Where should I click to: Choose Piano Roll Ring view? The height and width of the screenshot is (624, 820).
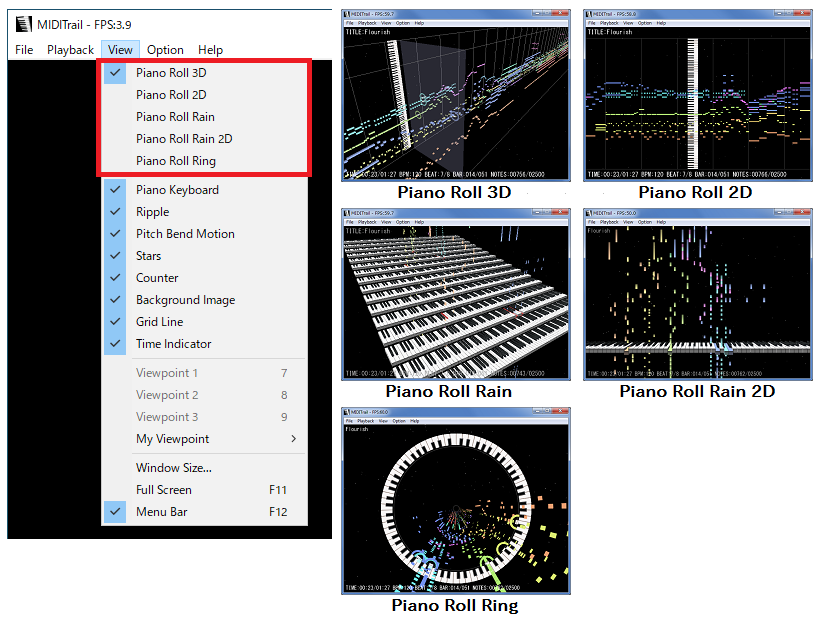point(205,161)
